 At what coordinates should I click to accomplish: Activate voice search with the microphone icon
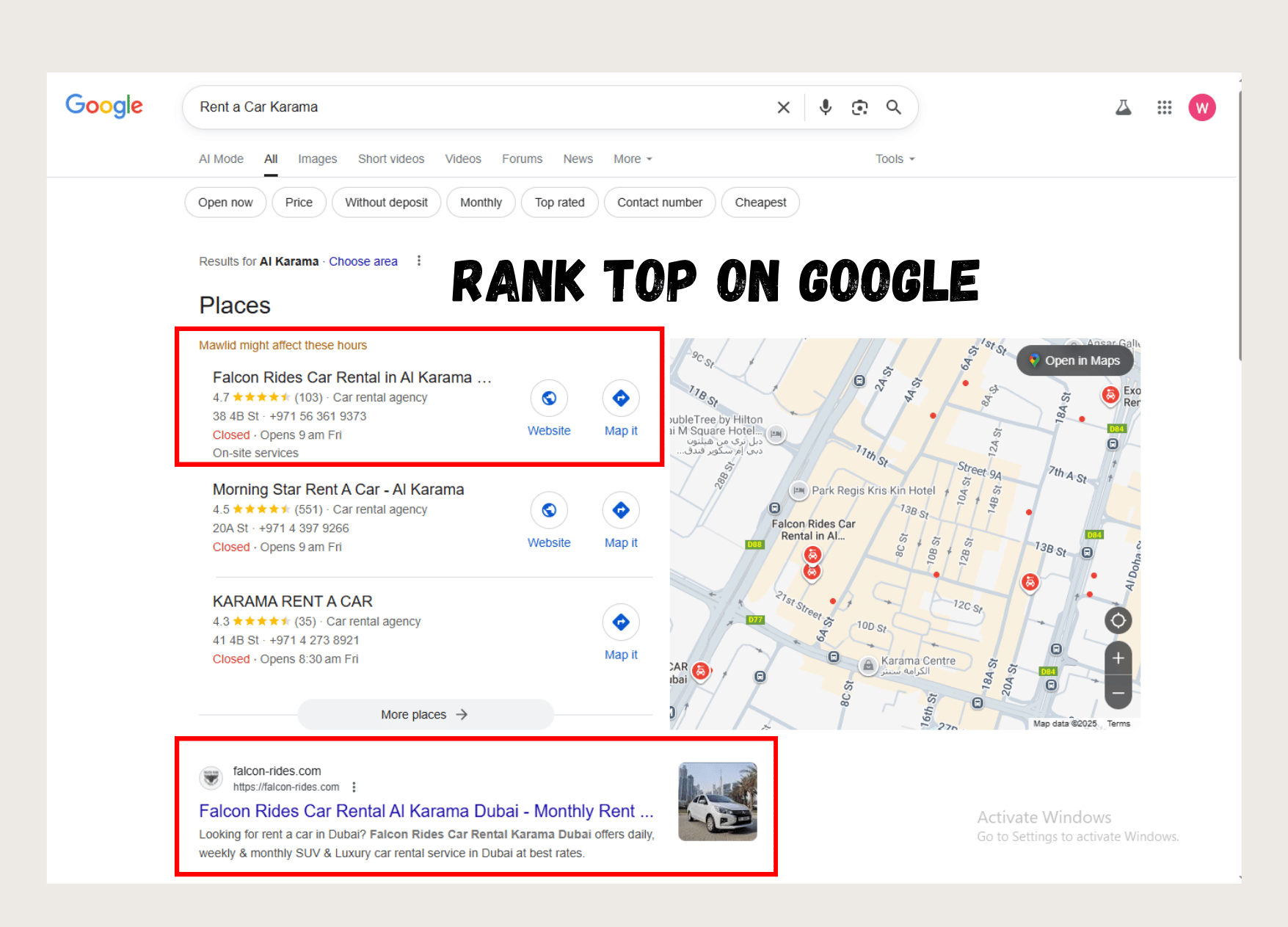click(x=825, y=107)
